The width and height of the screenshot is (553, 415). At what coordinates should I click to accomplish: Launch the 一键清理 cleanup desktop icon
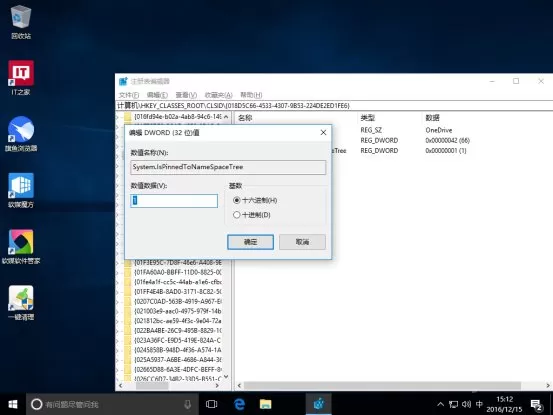[21, 303]
